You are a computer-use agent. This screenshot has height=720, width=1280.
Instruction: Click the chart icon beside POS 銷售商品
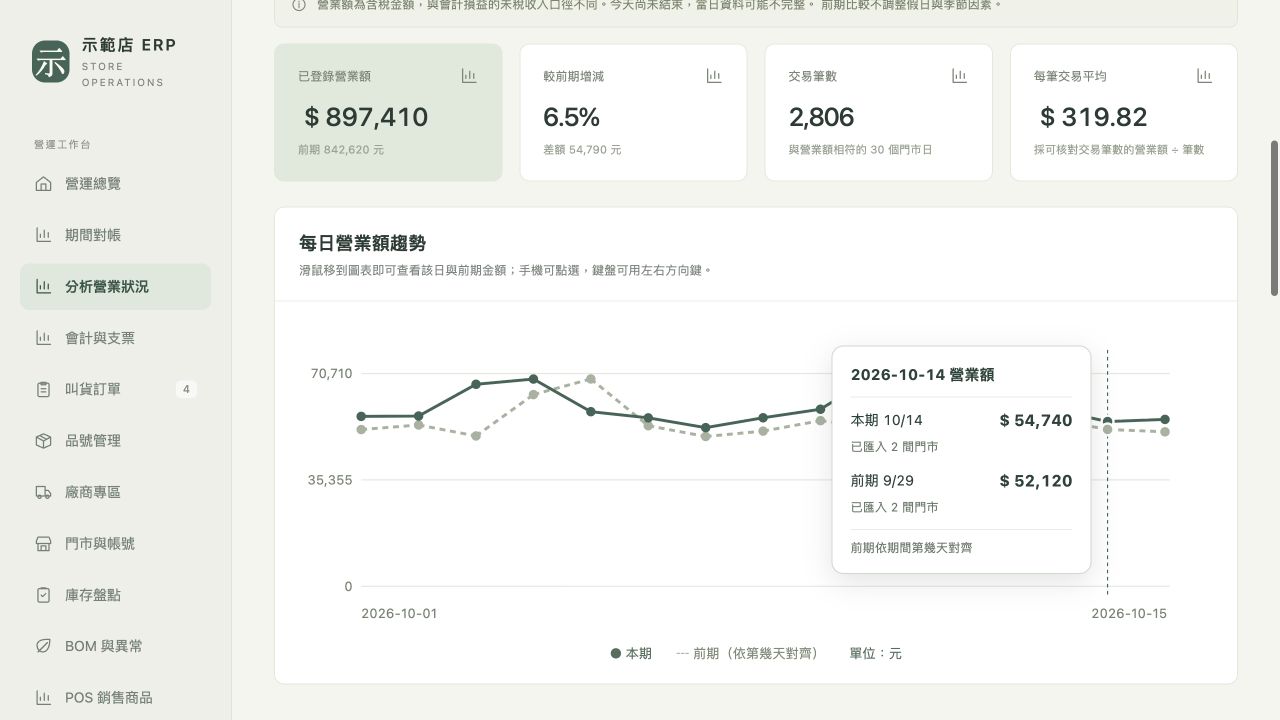43,698
